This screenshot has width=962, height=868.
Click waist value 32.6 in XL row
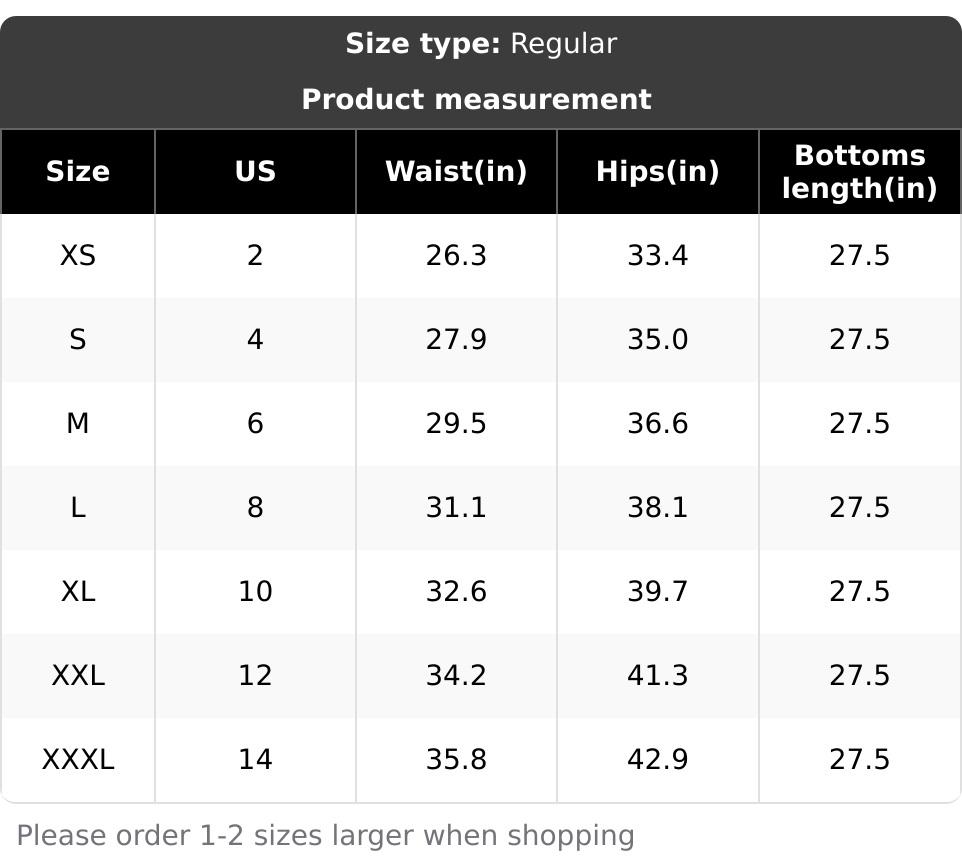456,592
